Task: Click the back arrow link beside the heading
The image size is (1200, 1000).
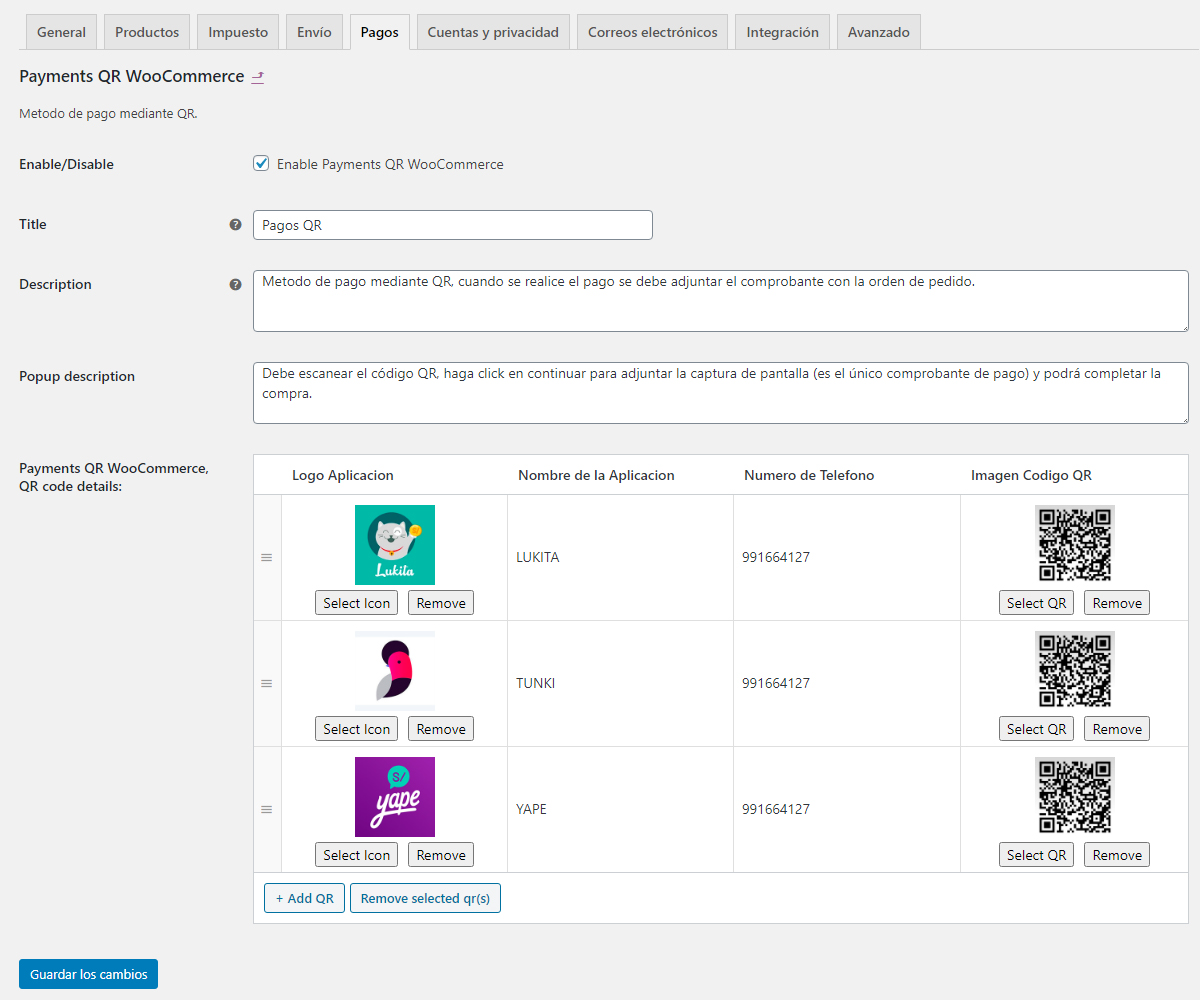Action: 257,77
